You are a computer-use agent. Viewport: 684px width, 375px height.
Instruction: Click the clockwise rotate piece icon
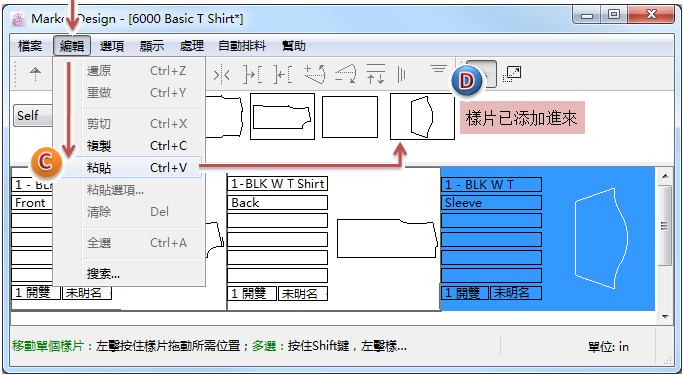coord(345,74)
